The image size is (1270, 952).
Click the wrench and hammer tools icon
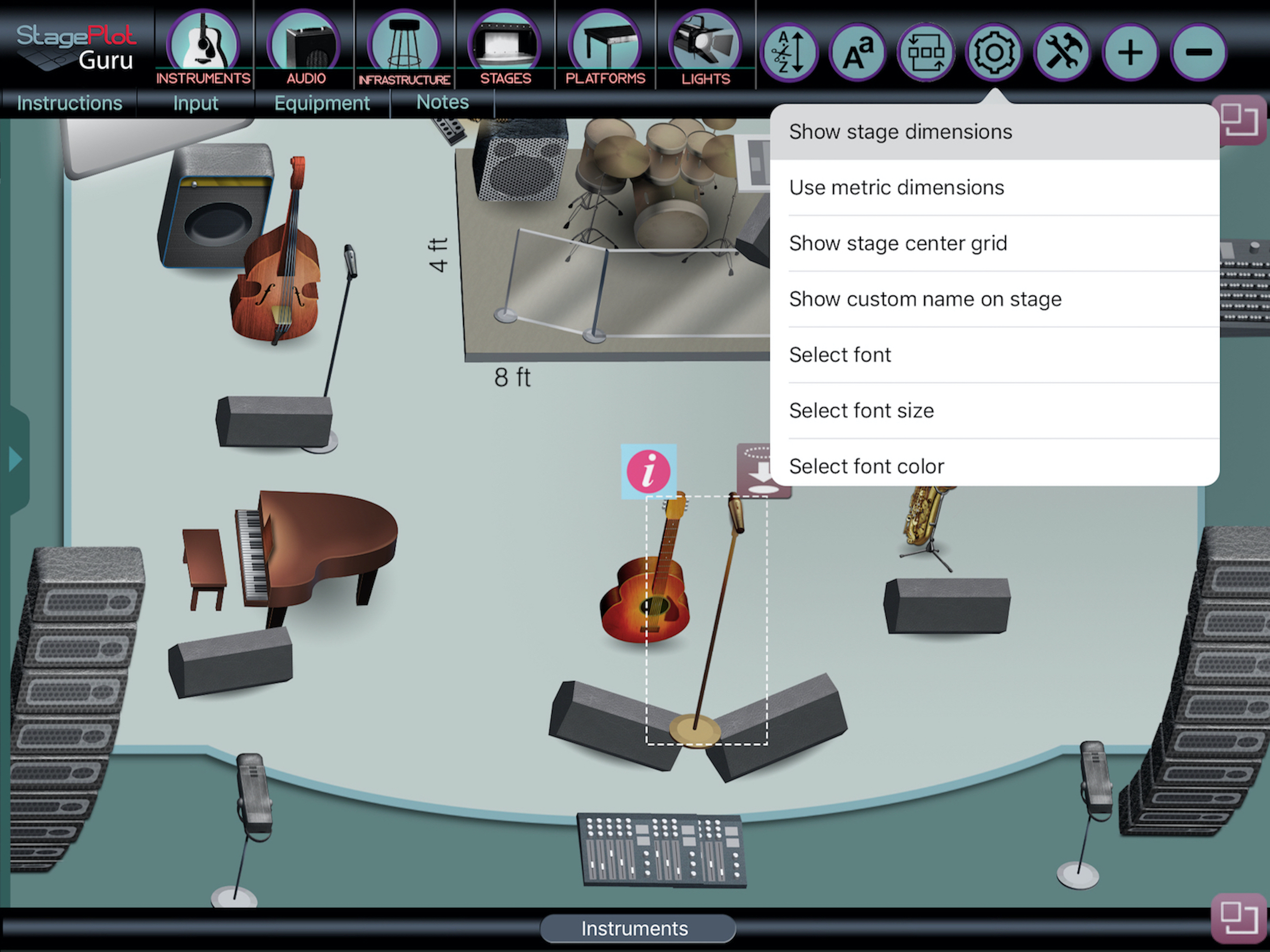click(x=1062, y=53)
